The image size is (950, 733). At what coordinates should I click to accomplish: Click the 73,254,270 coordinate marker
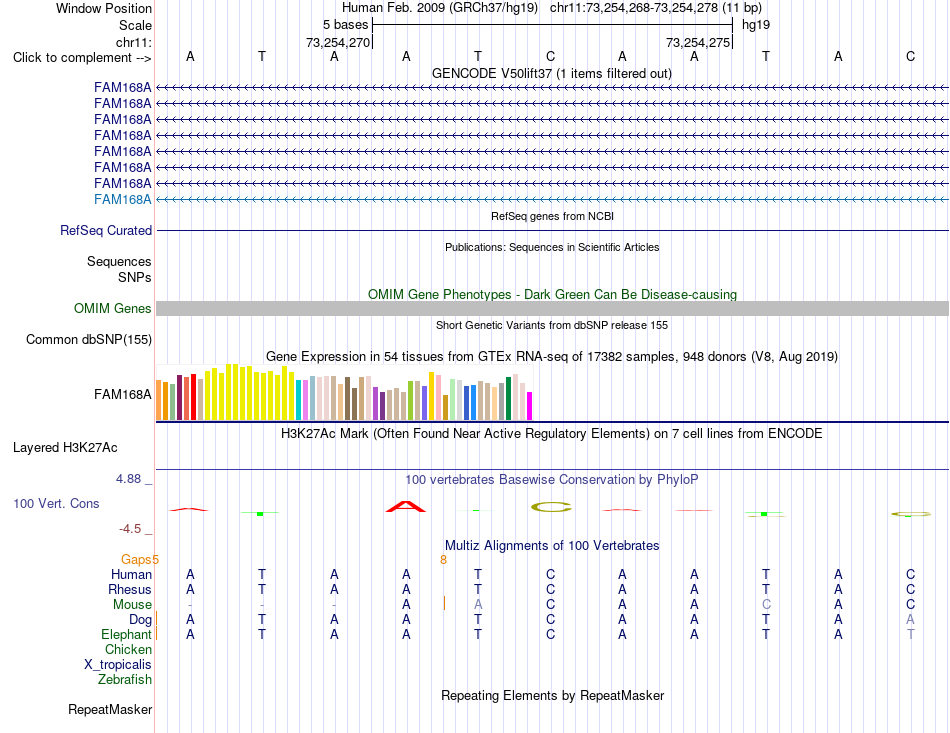pyautogui.click(x=338, y=42)
